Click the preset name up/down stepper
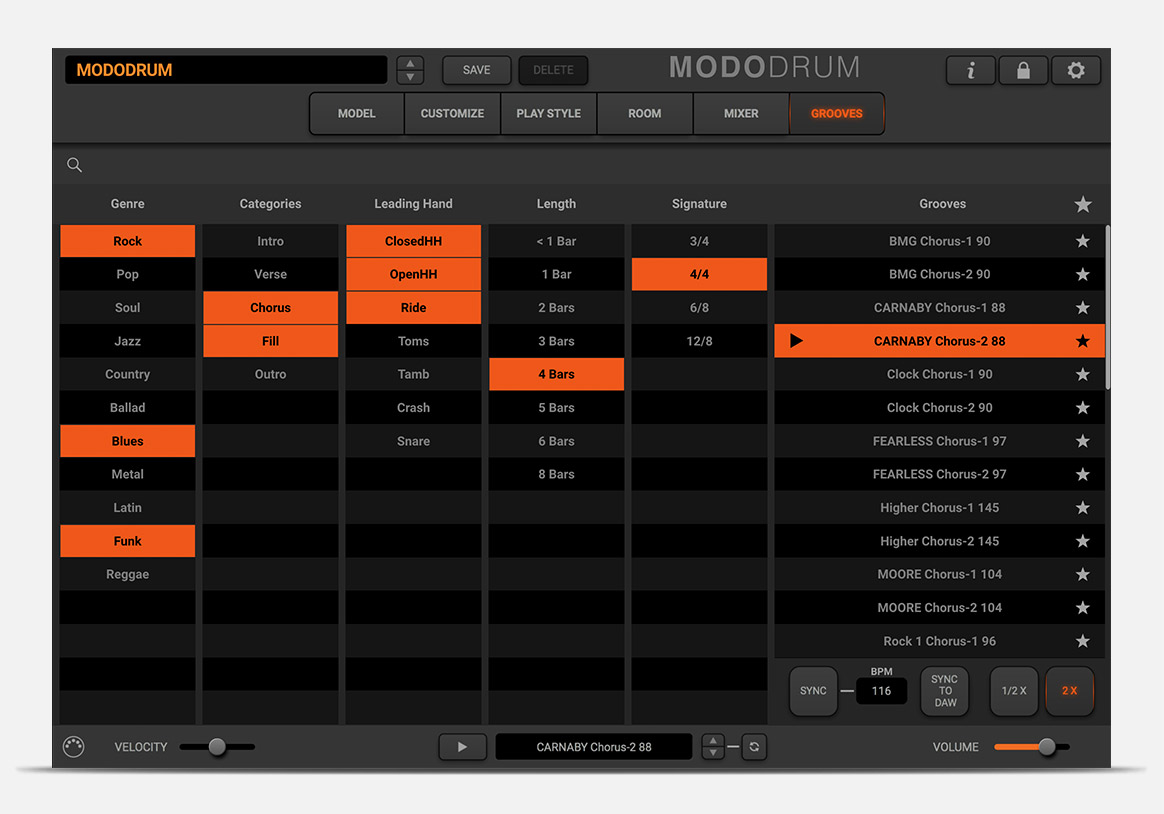The width and height of the screenshot is (1164, 814). click(x=410, y=70)
